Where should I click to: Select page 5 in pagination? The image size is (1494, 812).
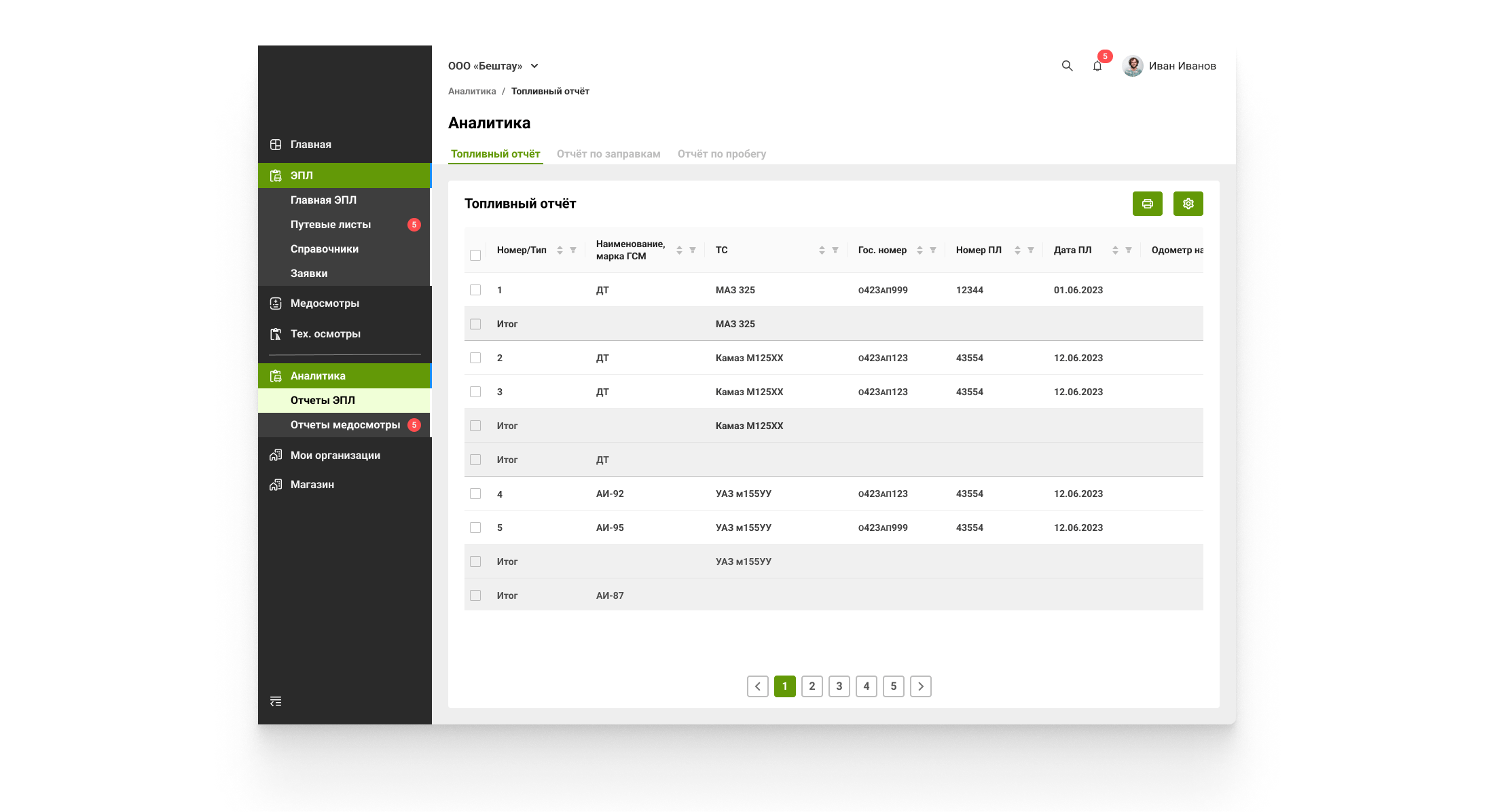894,686
